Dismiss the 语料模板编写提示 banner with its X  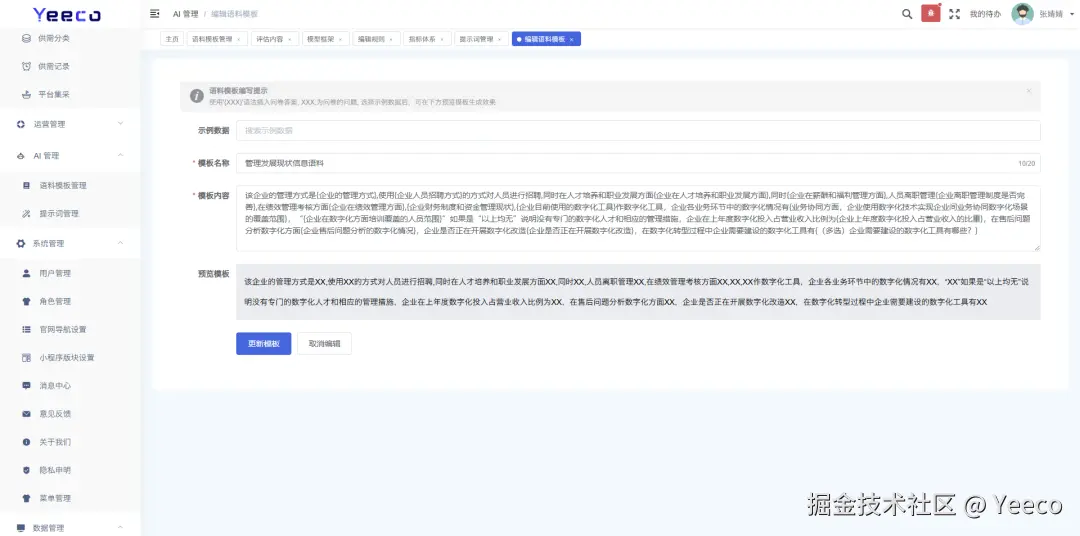pyautogui.click(x=1028, y=90)
